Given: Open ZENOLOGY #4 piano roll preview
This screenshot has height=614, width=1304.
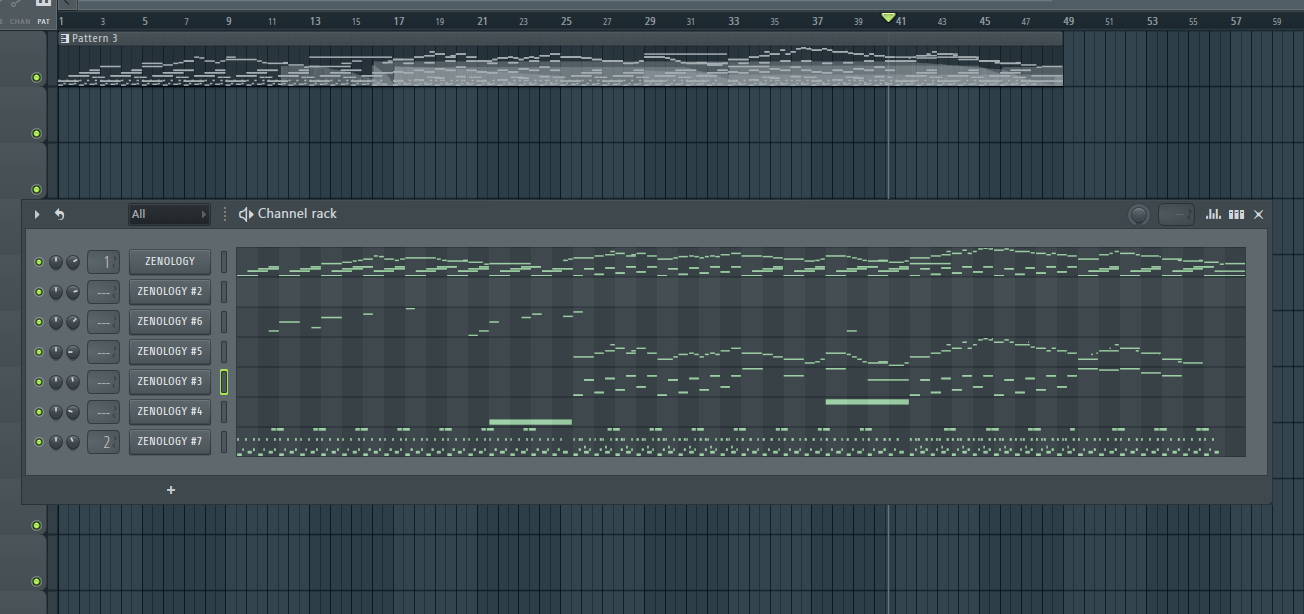Looking at the screenshot, I should click(741, 412).
